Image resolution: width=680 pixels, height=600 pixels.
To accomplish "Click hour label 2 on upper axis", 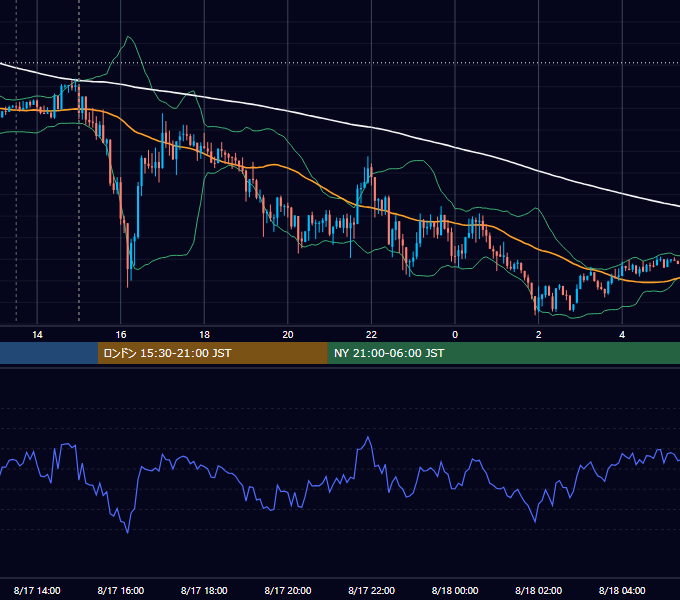I will [x=539, y=335].
